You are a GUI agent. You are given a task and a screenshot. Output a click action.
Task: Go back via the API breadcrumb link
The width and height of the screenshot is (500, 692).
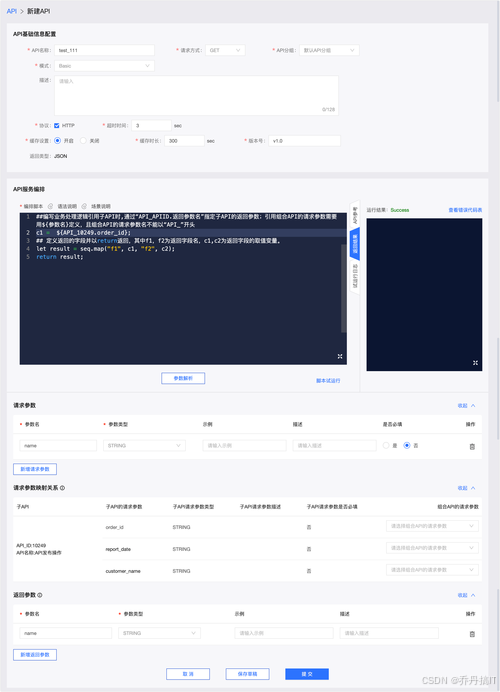[11, 11]
